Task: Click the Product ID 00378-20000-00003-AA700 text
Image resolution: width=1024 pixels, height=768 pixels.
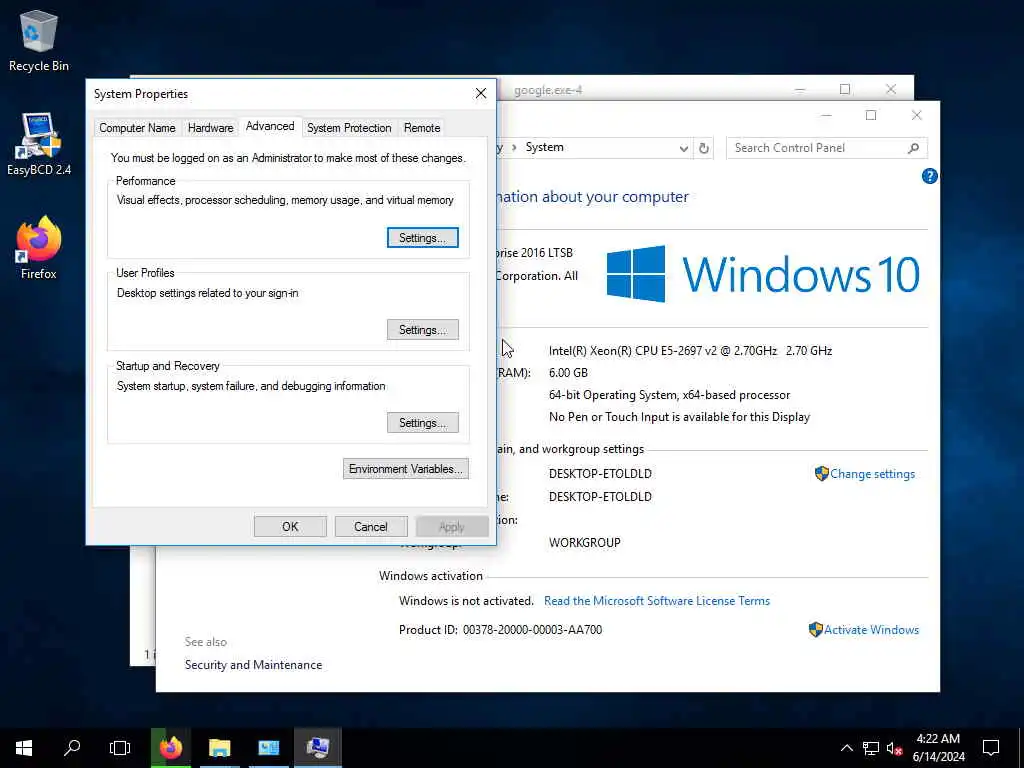Action: pos(500,630)
